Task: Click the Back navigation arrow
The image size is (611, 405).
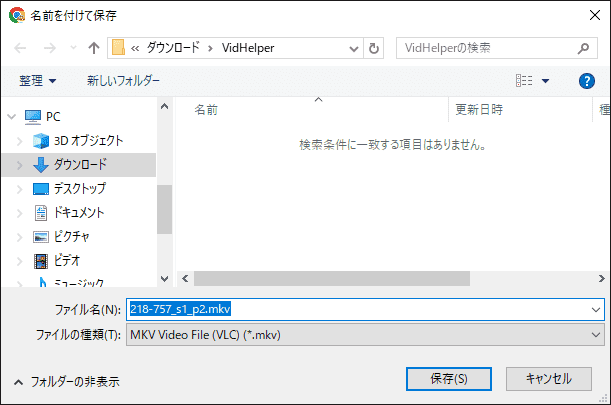Action: [x=20, y=48]
